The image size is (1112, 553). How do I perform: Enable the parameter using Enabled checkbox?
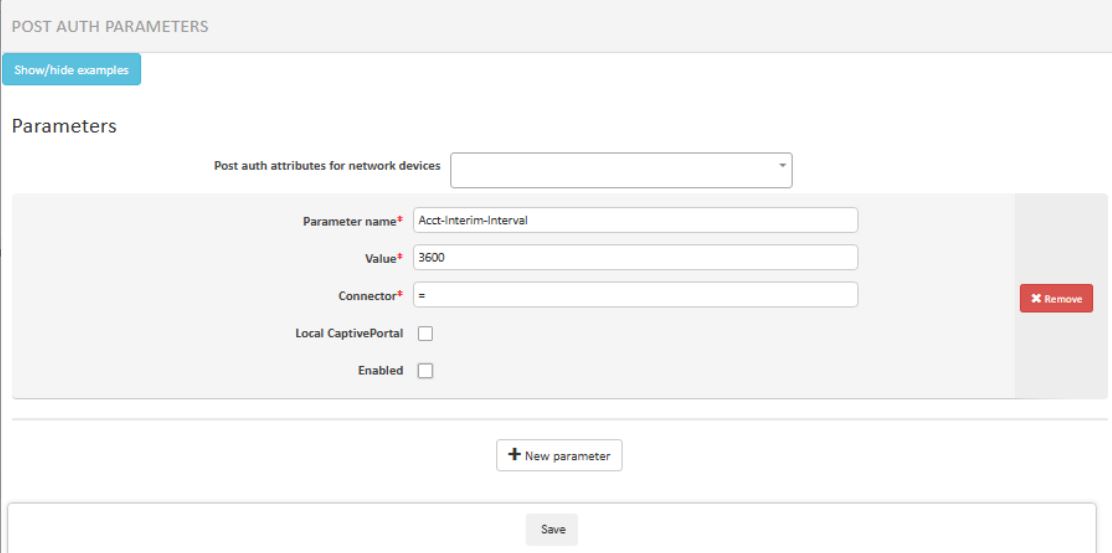click(424, 371)
